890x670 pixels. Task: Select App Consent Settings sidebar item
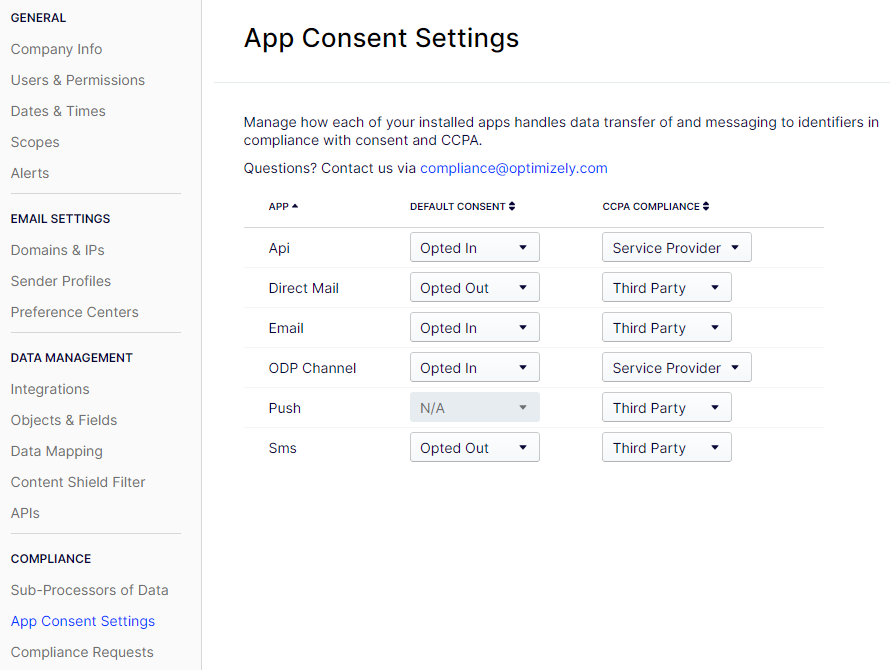[83, 621]
